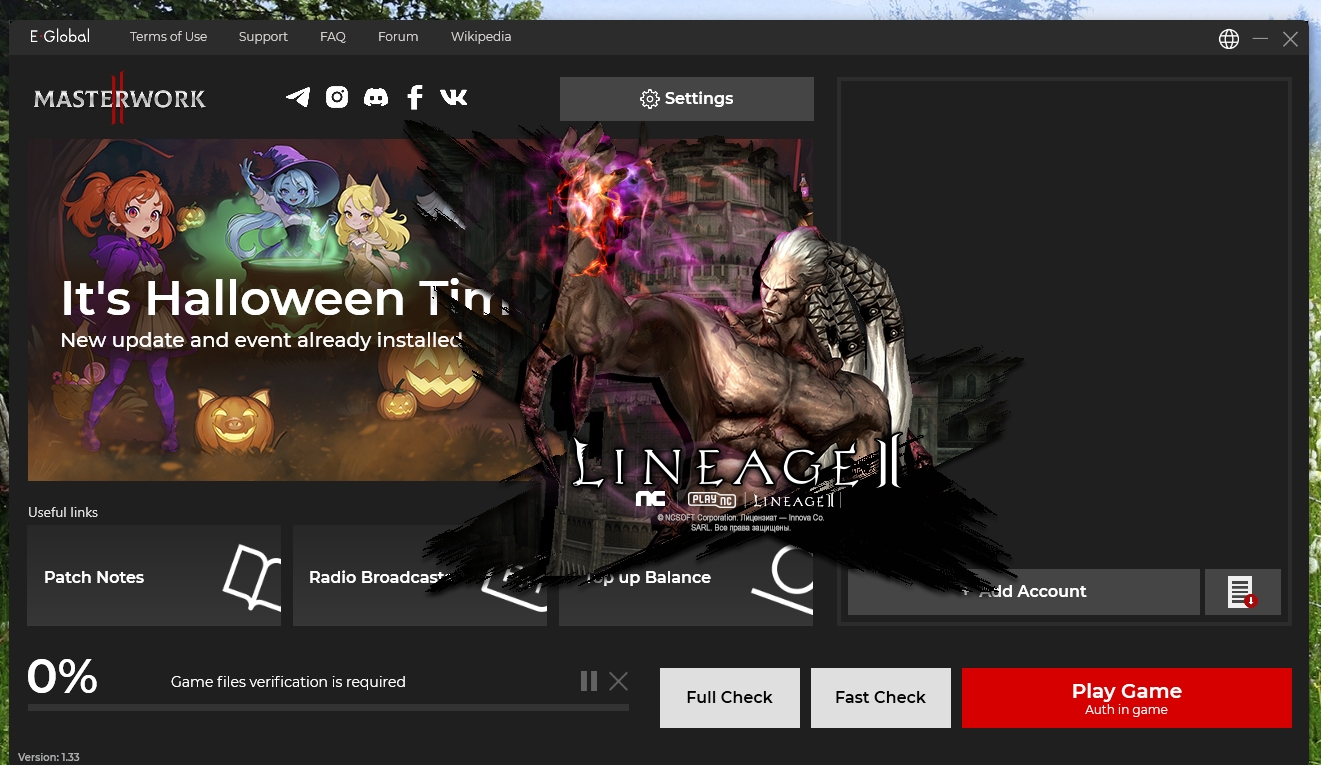Viewport: 1321px width, 765px height.
Task: Open the Discord icon link
Action: pyautogui.click(x=376, y=97)
